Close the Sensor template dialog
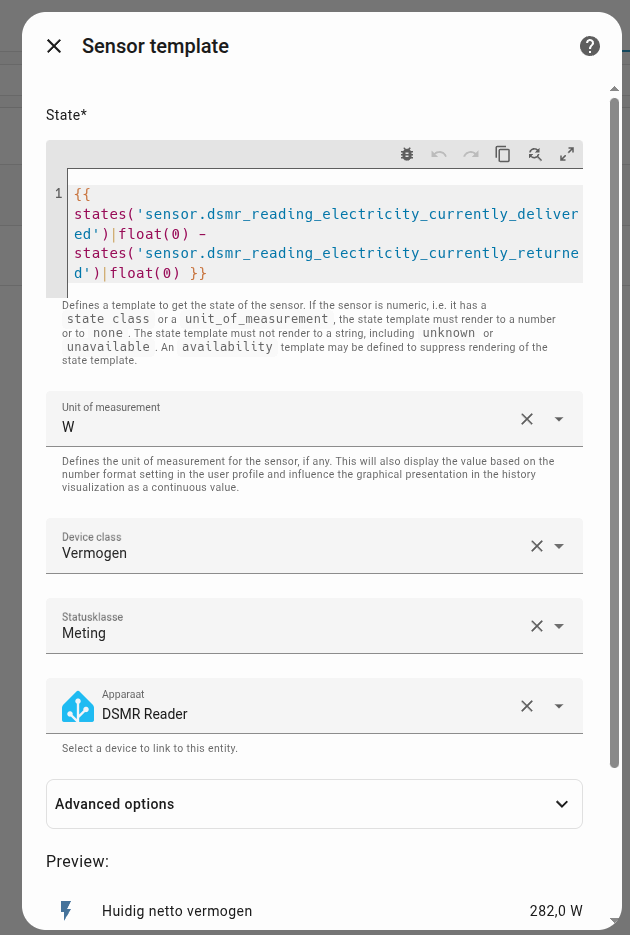630x935 pixels. [x=54, y=46]
